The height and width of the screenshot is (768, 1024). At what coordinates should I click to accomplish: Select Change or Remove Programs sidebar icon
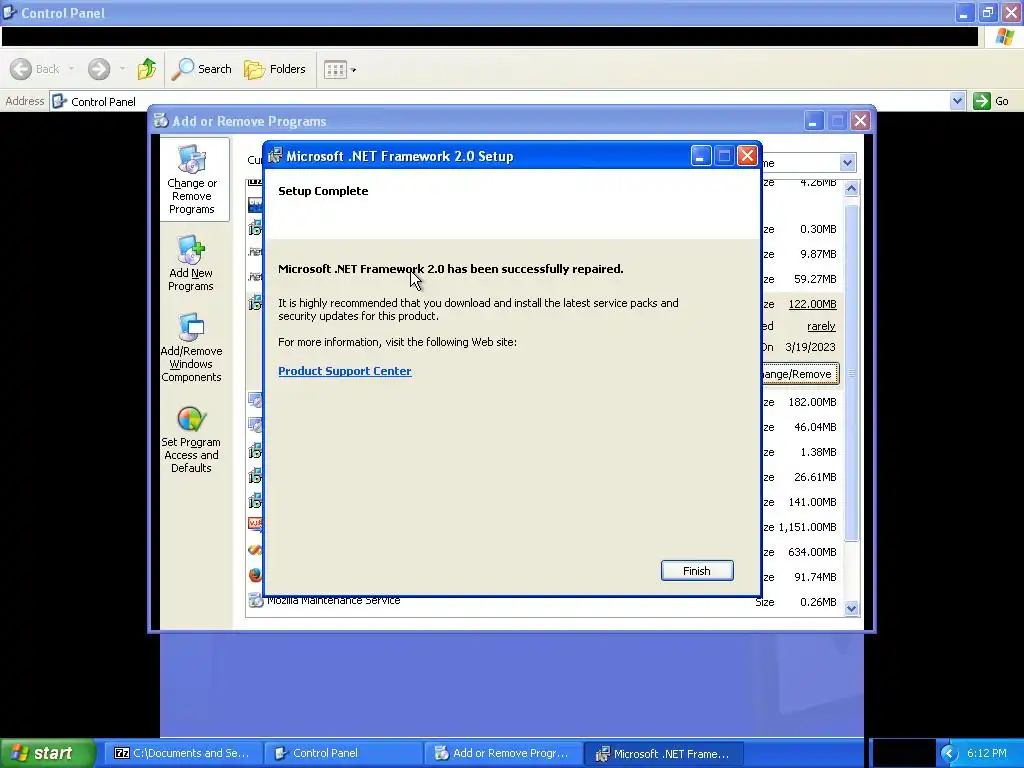[x=192, y=180]
